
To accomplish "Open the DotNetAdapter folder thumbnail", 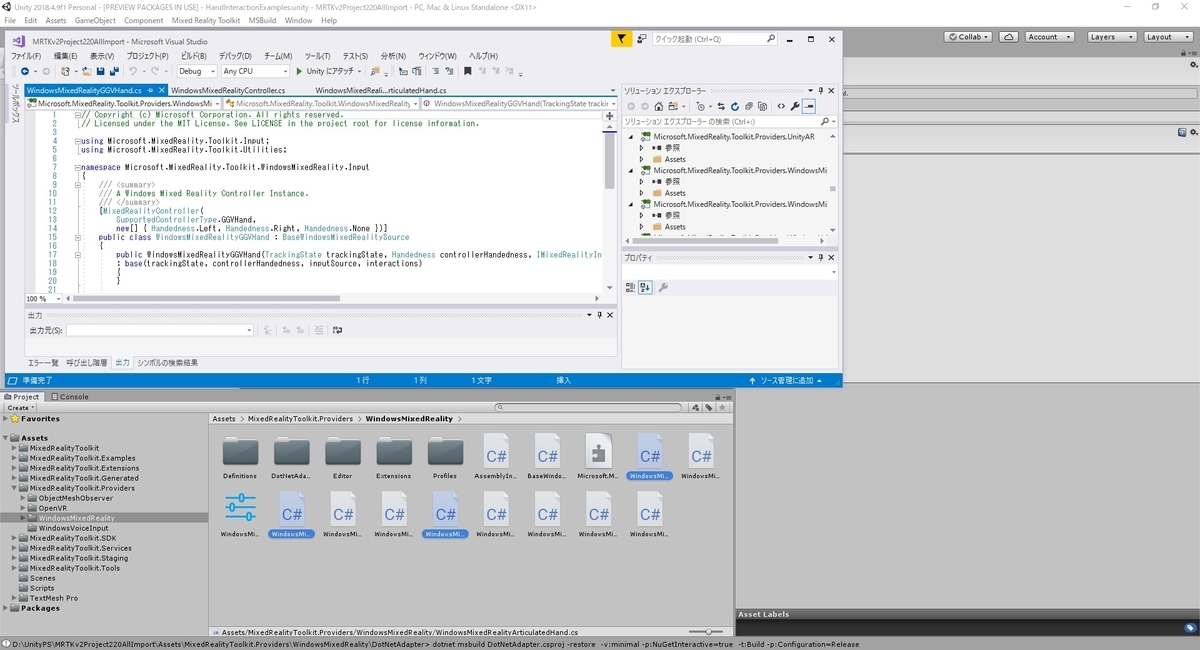I will [292, 457].
